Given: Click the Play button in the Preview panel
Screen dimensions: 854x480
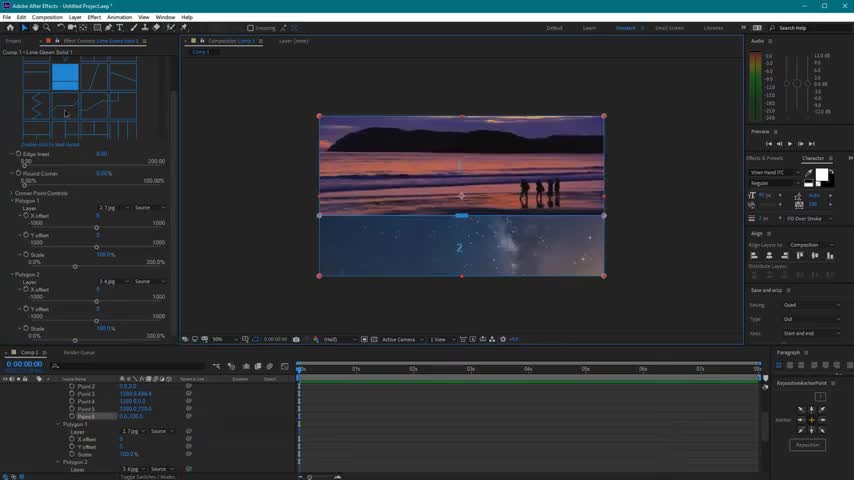Looking at the screenshot, I should point(790,144).
